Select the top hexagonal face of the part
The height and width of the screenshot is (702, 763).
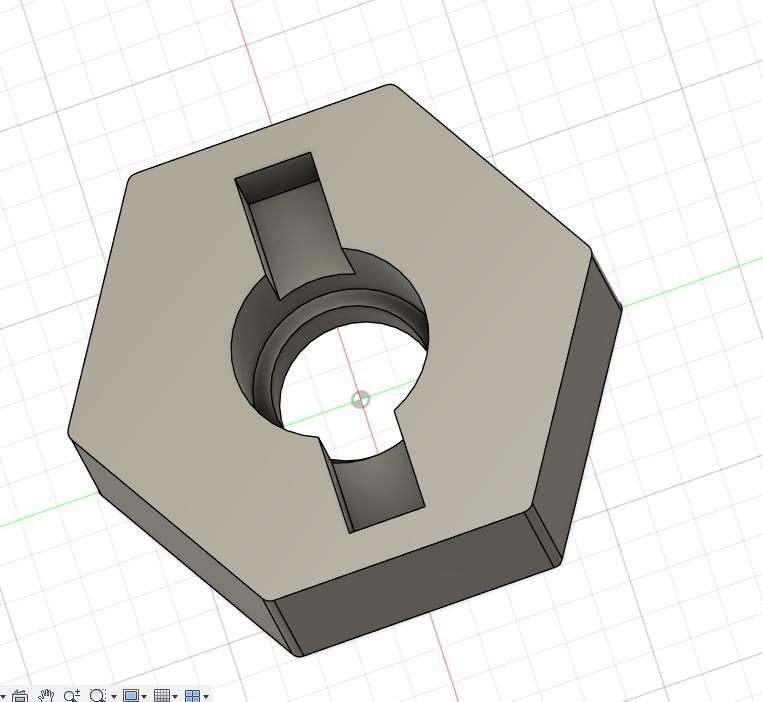click(487, 341)
